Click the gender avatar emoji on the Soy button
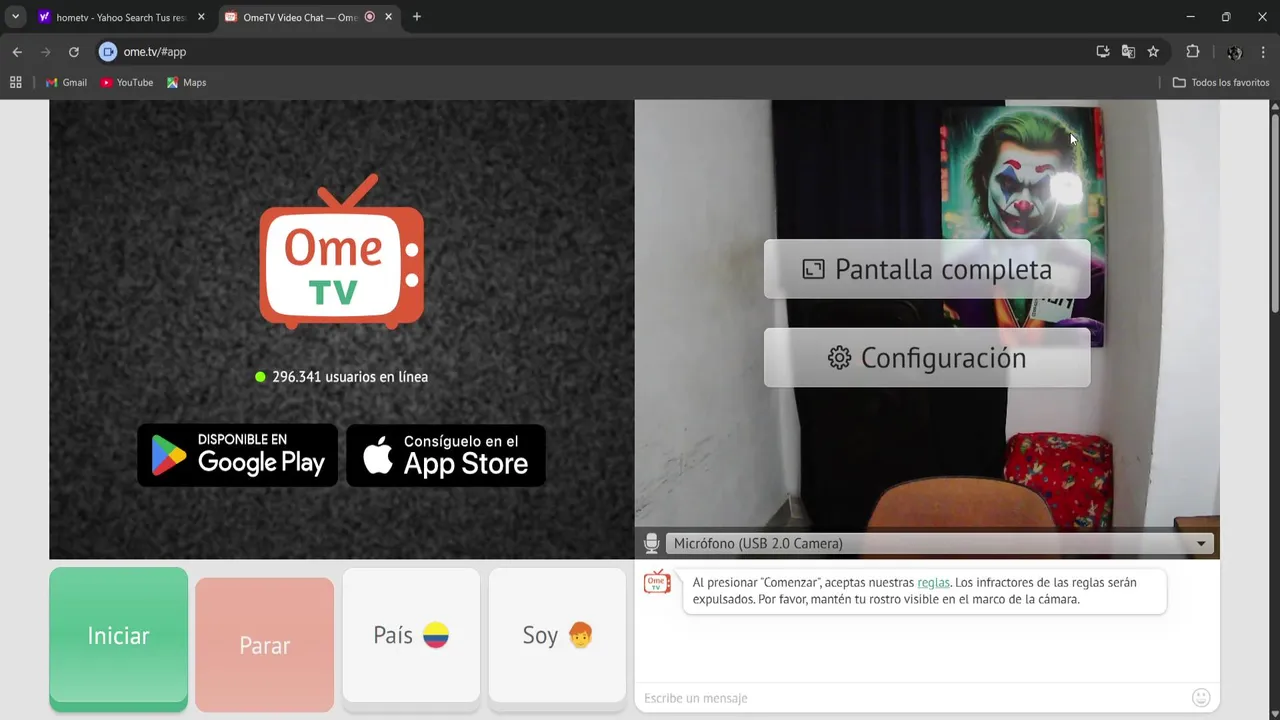Viewport: 1280px width, 720px height. (581, 635)
